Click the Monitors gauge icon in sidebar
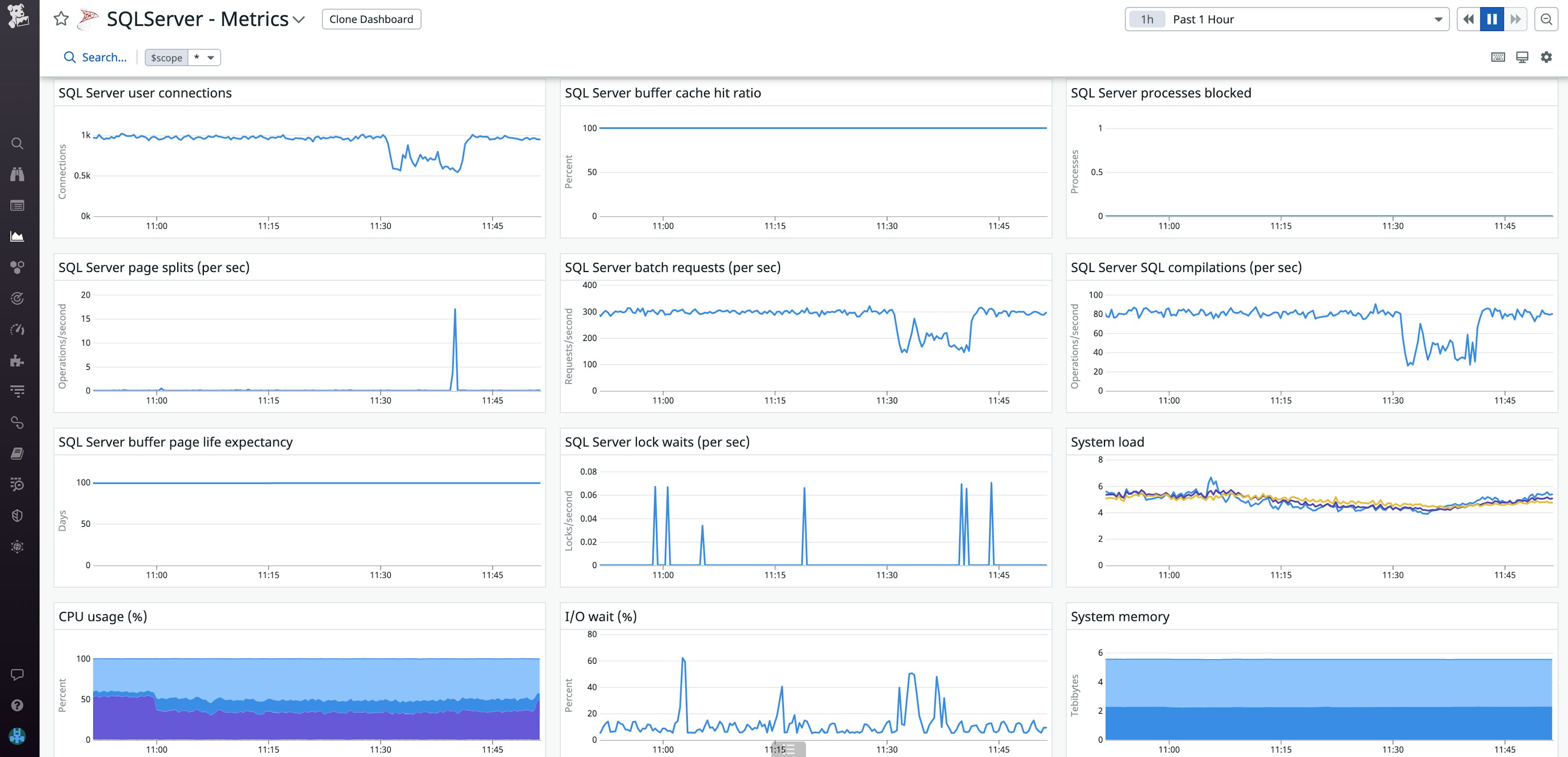Screen dimensions: 1568x757 pyautogui.click(x=17, y=329)
